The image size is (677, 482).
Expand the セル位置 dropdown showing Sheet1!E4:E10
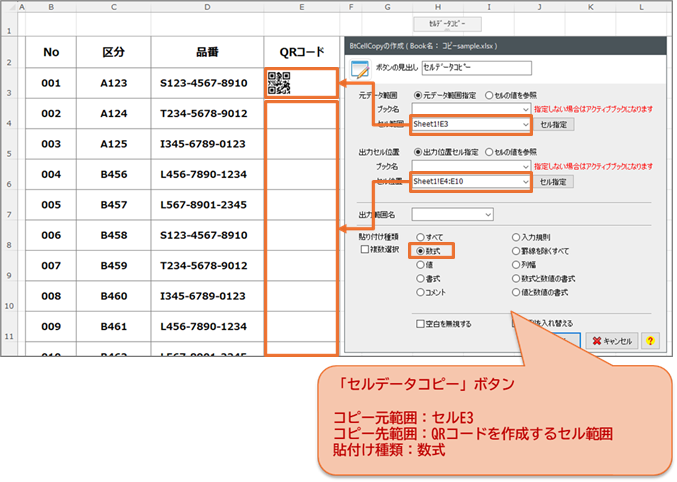click(x=525, y=182)
